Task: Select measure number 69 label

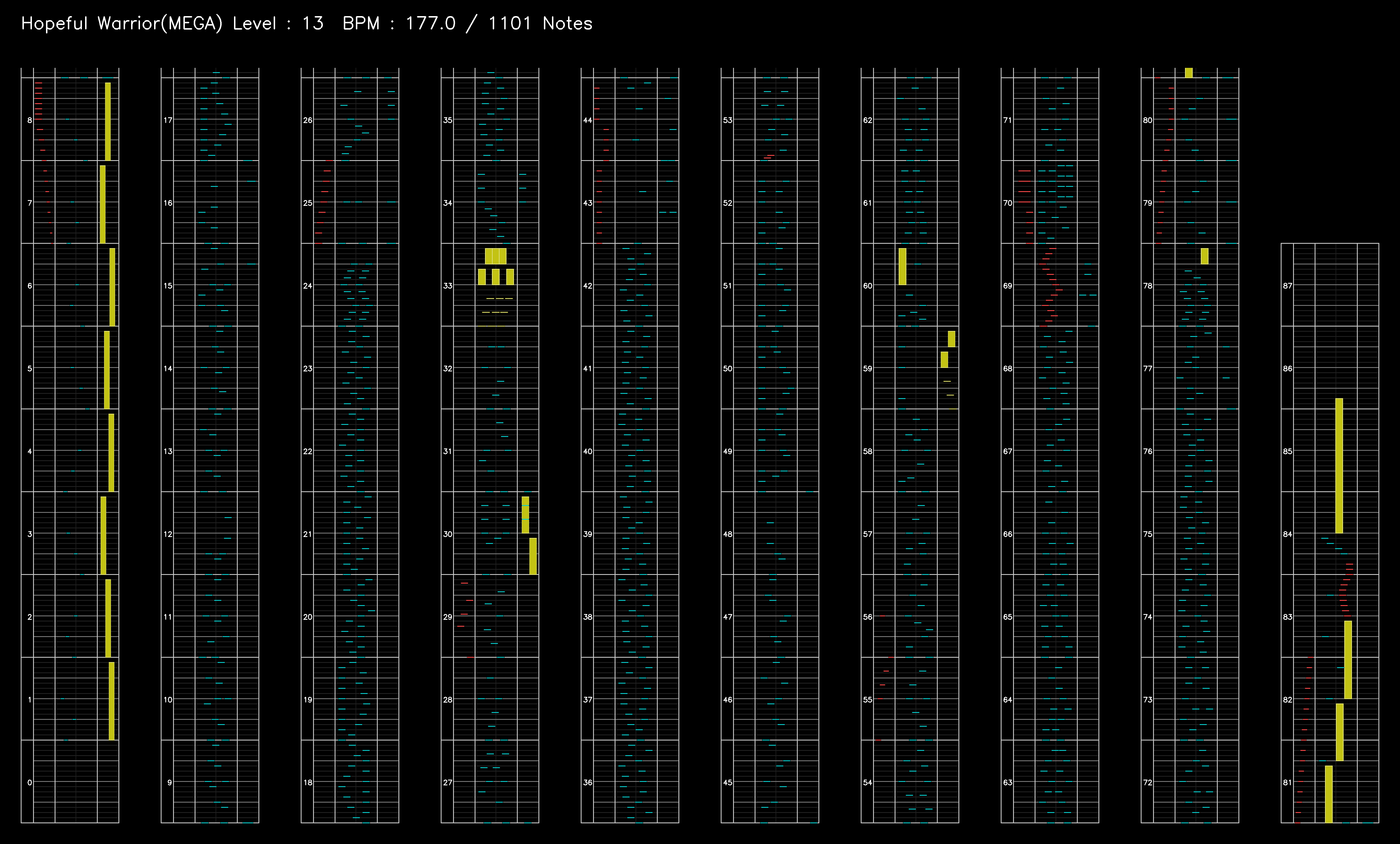Action: coord(1008,286)
